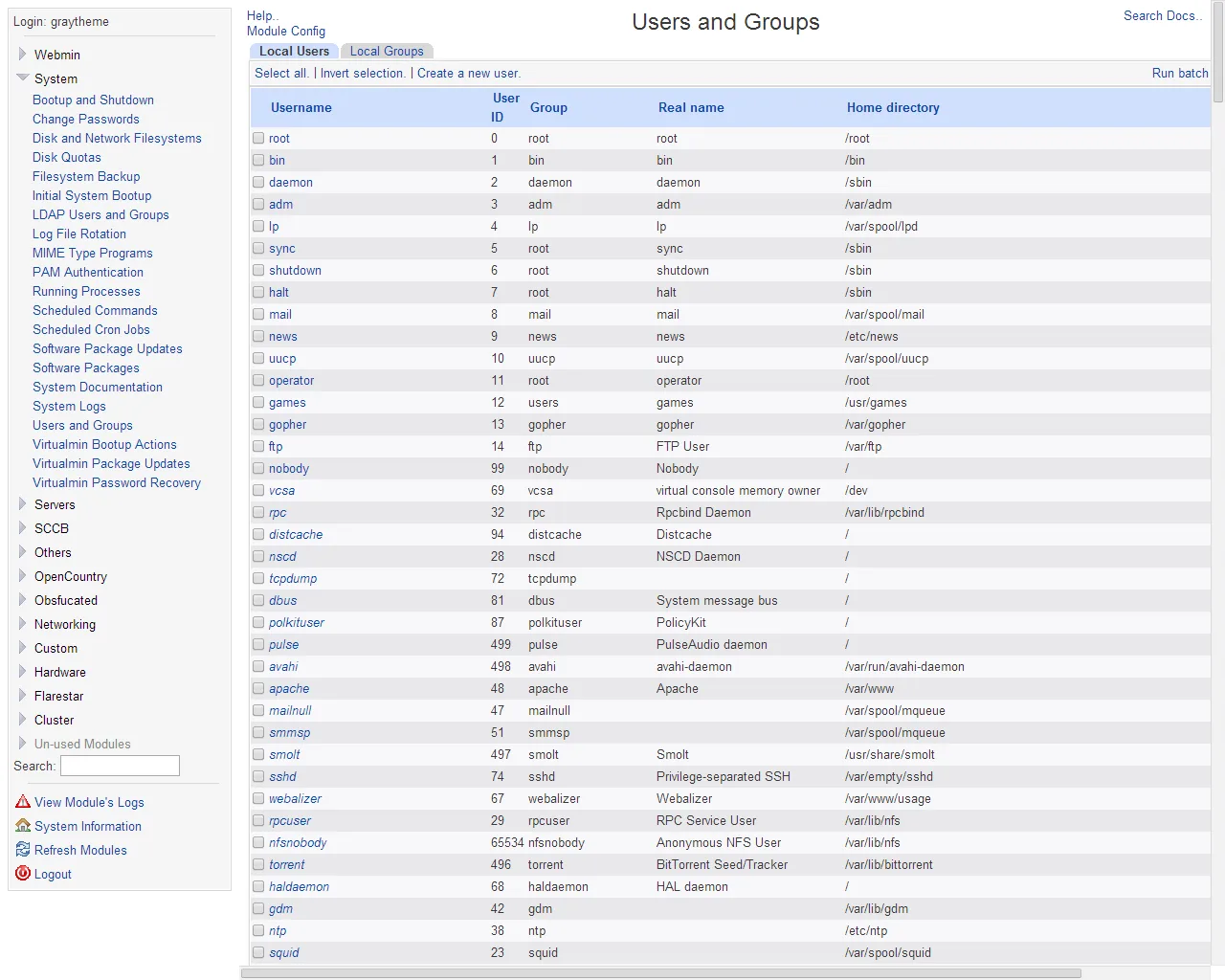Click Run batch
The image size is (1225, 980).
tap(1179, 73)
